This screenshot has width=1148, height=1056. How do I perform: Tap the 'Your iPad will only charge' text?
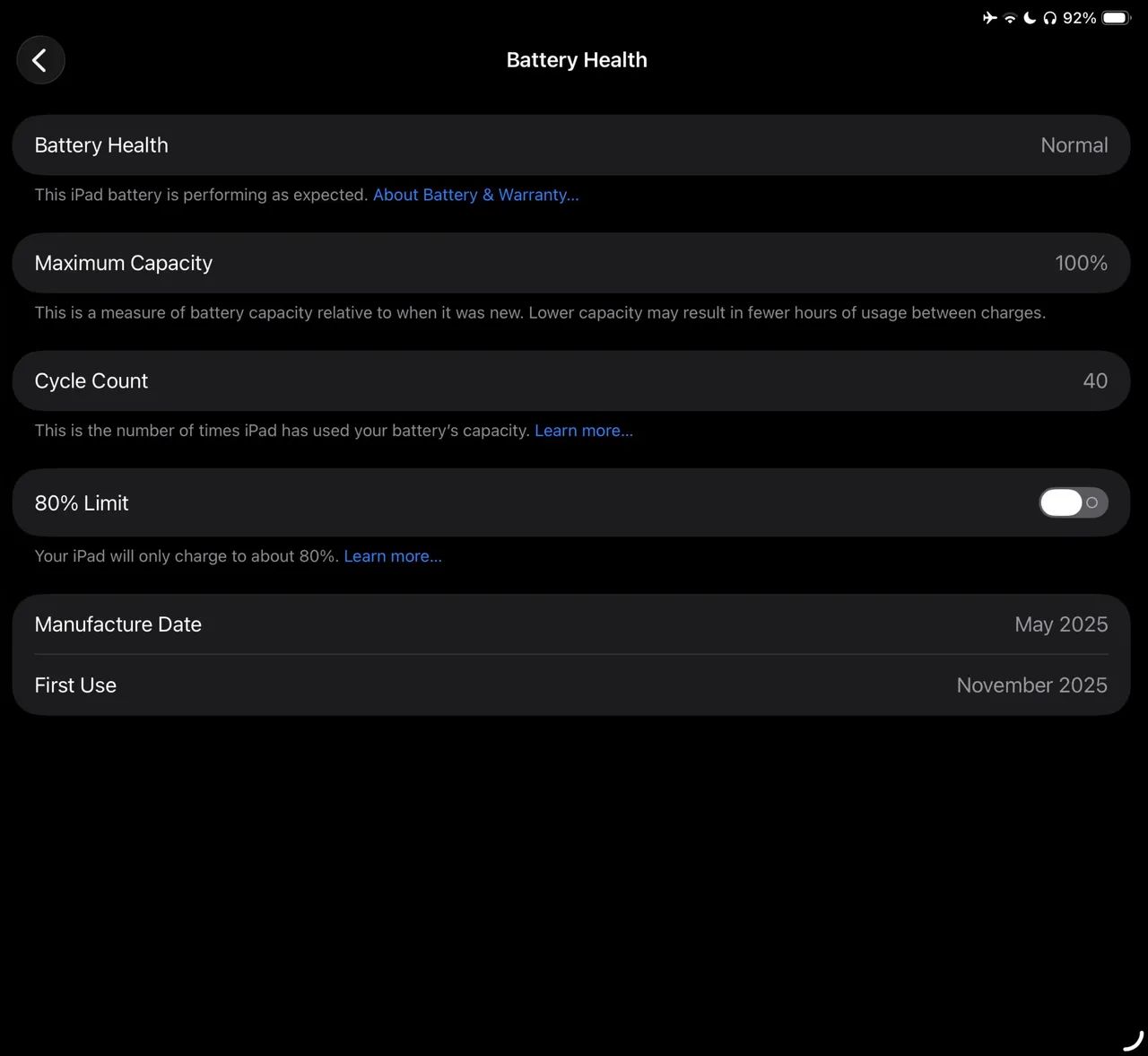(x=187, y=556)
